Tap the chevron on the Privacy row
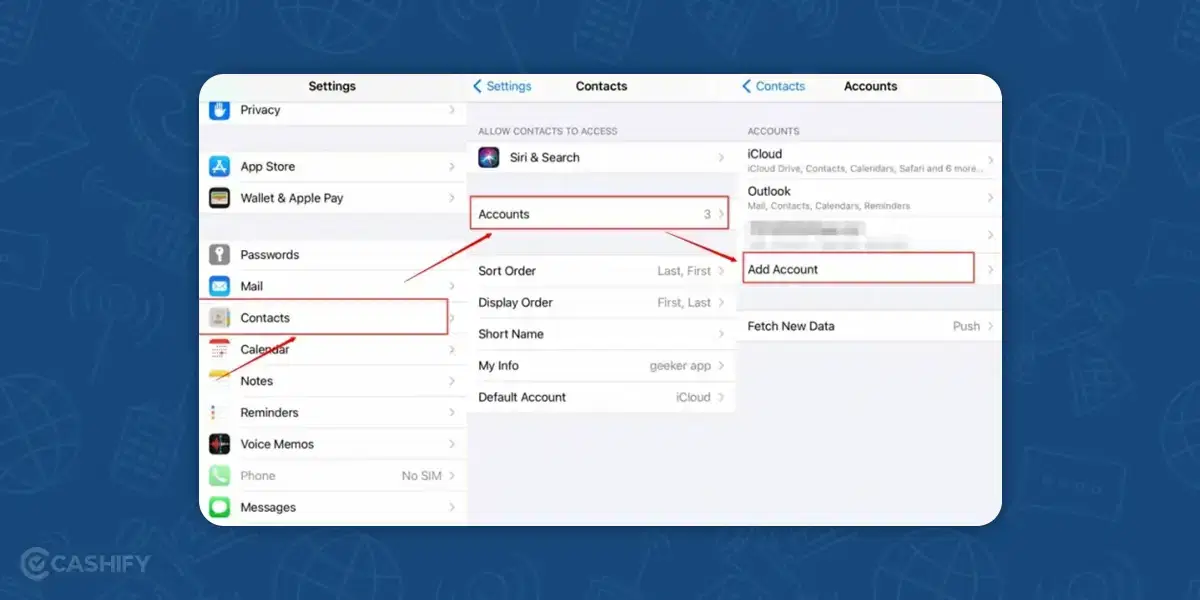Viewport: 1200px width, 600px height. (452, 110)
